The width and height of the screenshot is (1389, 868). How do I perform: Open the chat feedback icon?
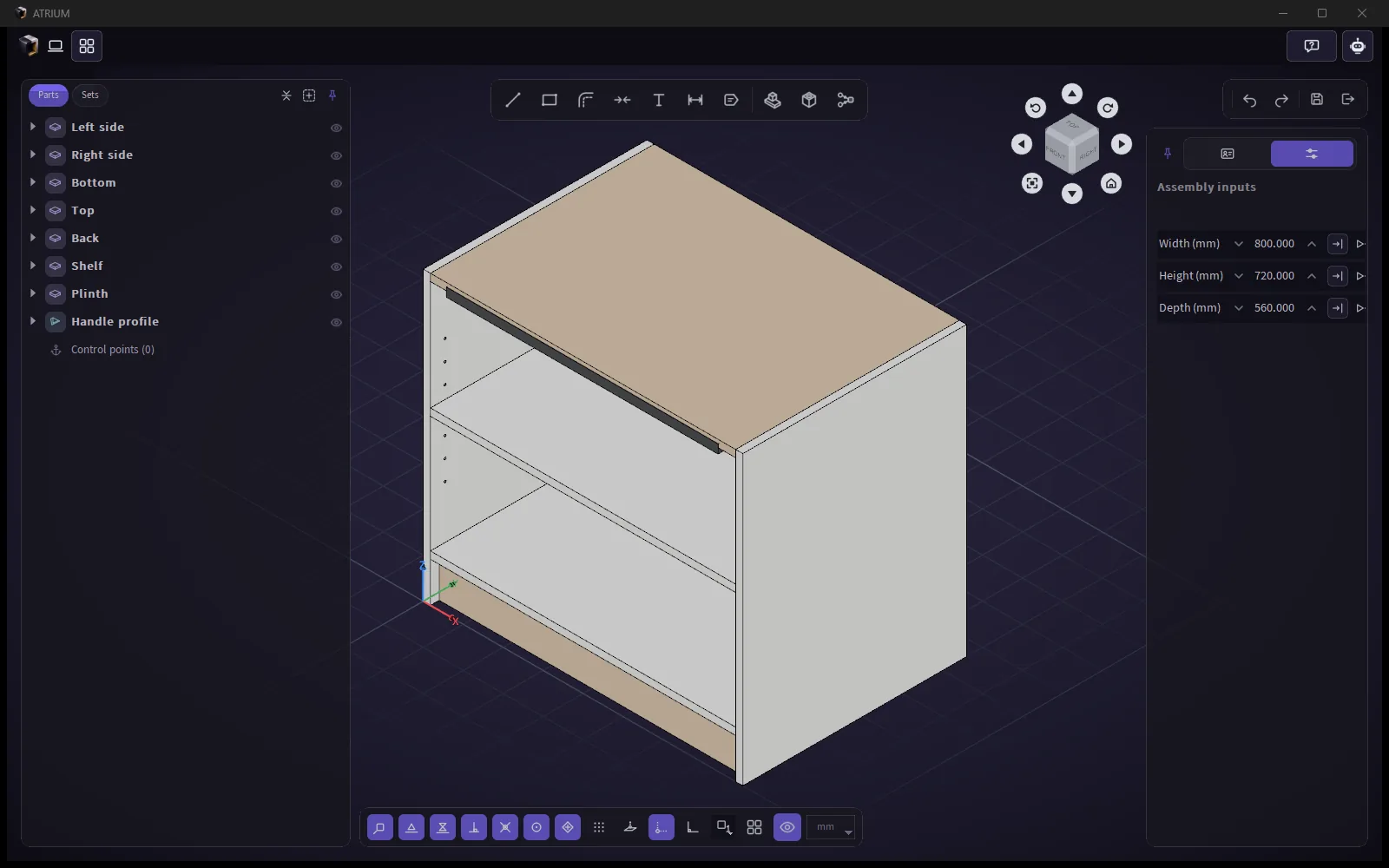point(1312,46)
